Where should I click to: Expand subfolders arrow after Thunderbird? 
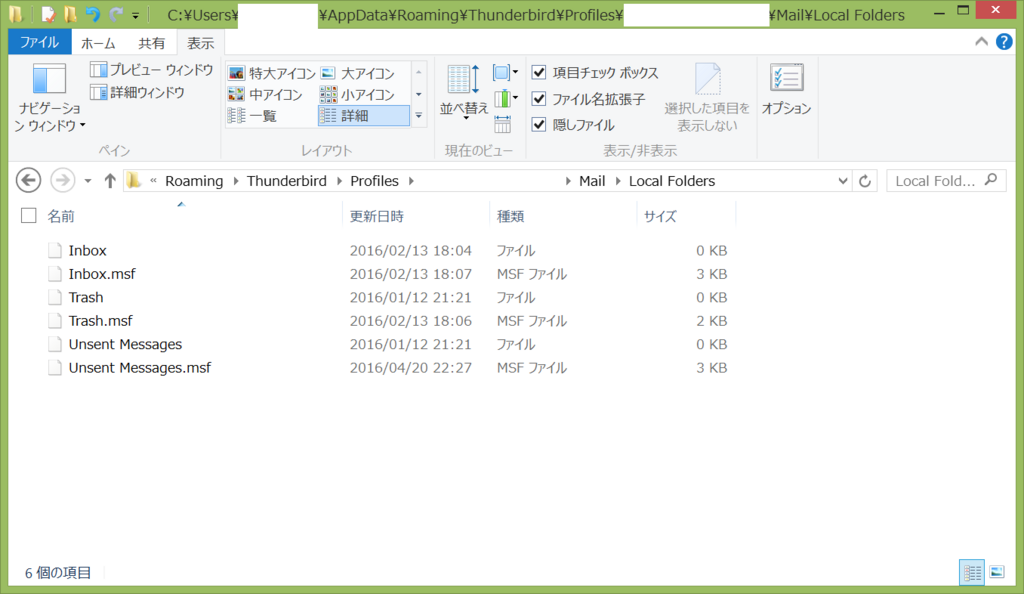(339, 181)
